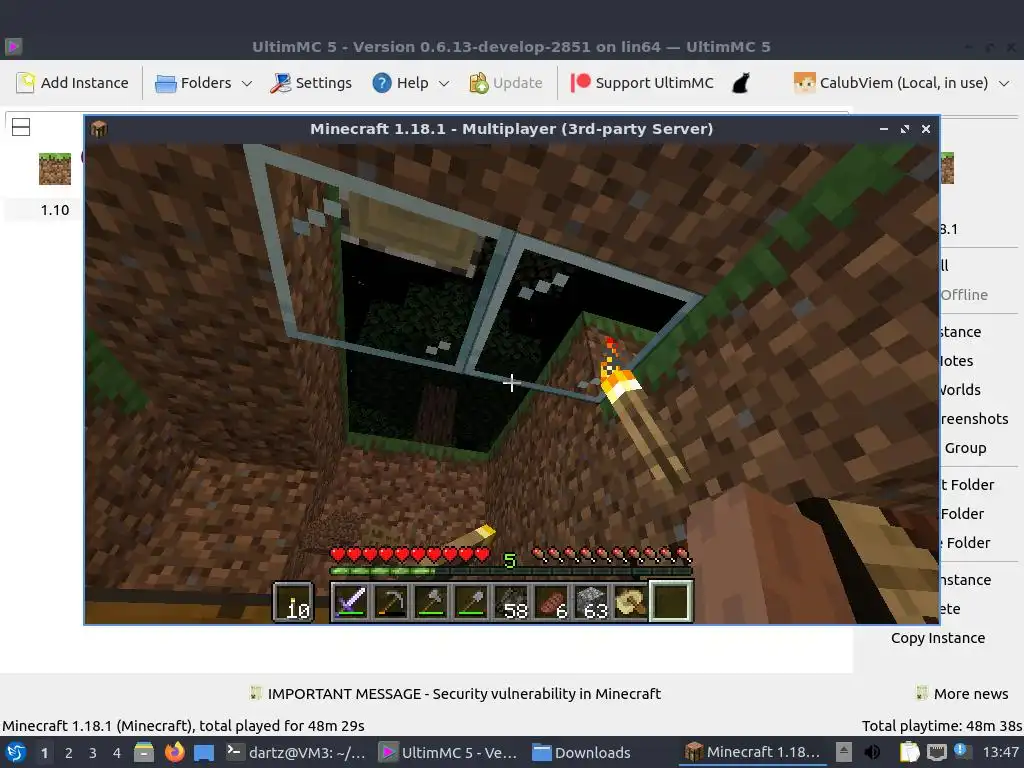This screenshot has width=1024, height=768.
Task: Select the shovel hotbar slot
Action: pos(472,601)
